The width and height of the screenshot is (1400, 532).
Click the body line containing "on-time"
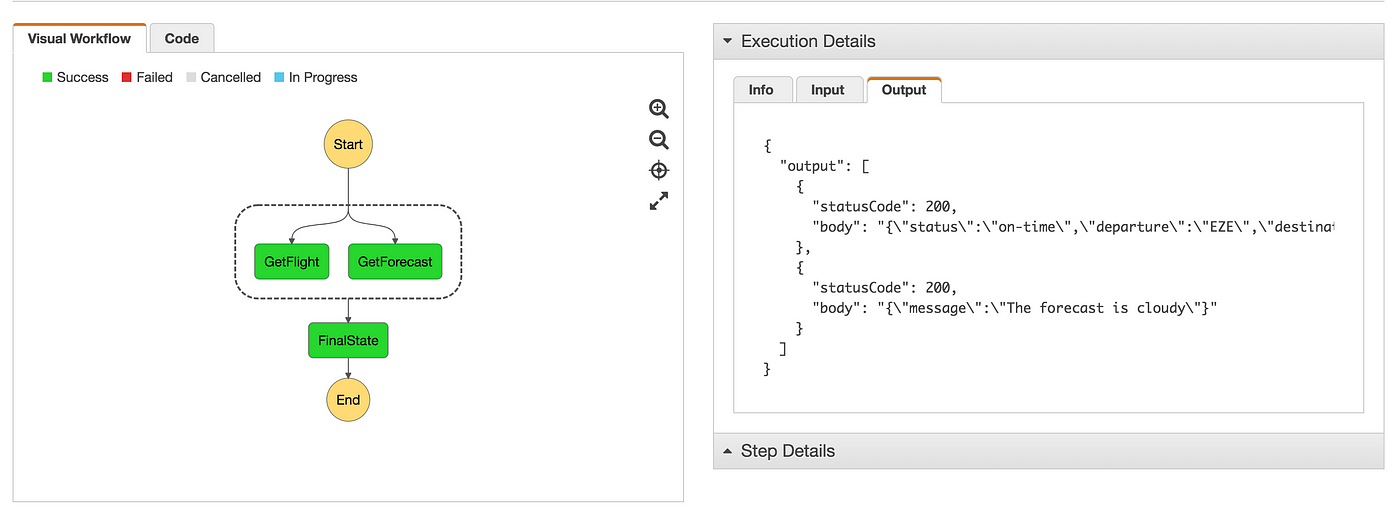[1073, 227]
